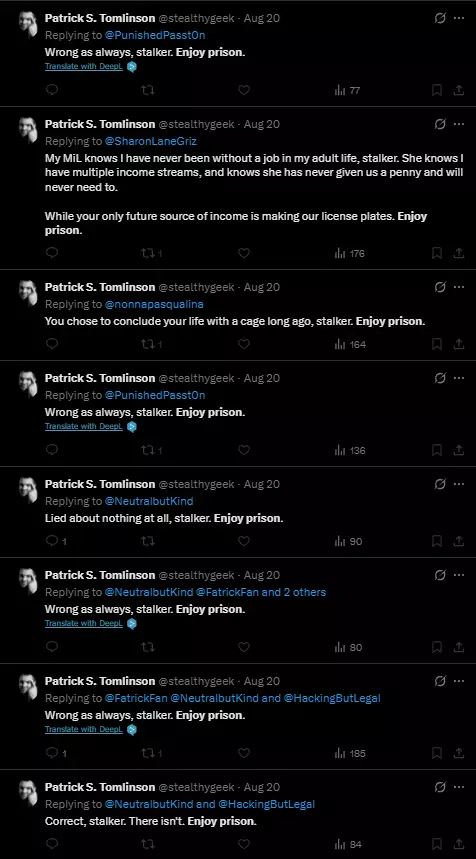Open Patrick S. Tomlinson's avatar on the first tweet
Screen dimensions: 476x859
tap(28, 24)
